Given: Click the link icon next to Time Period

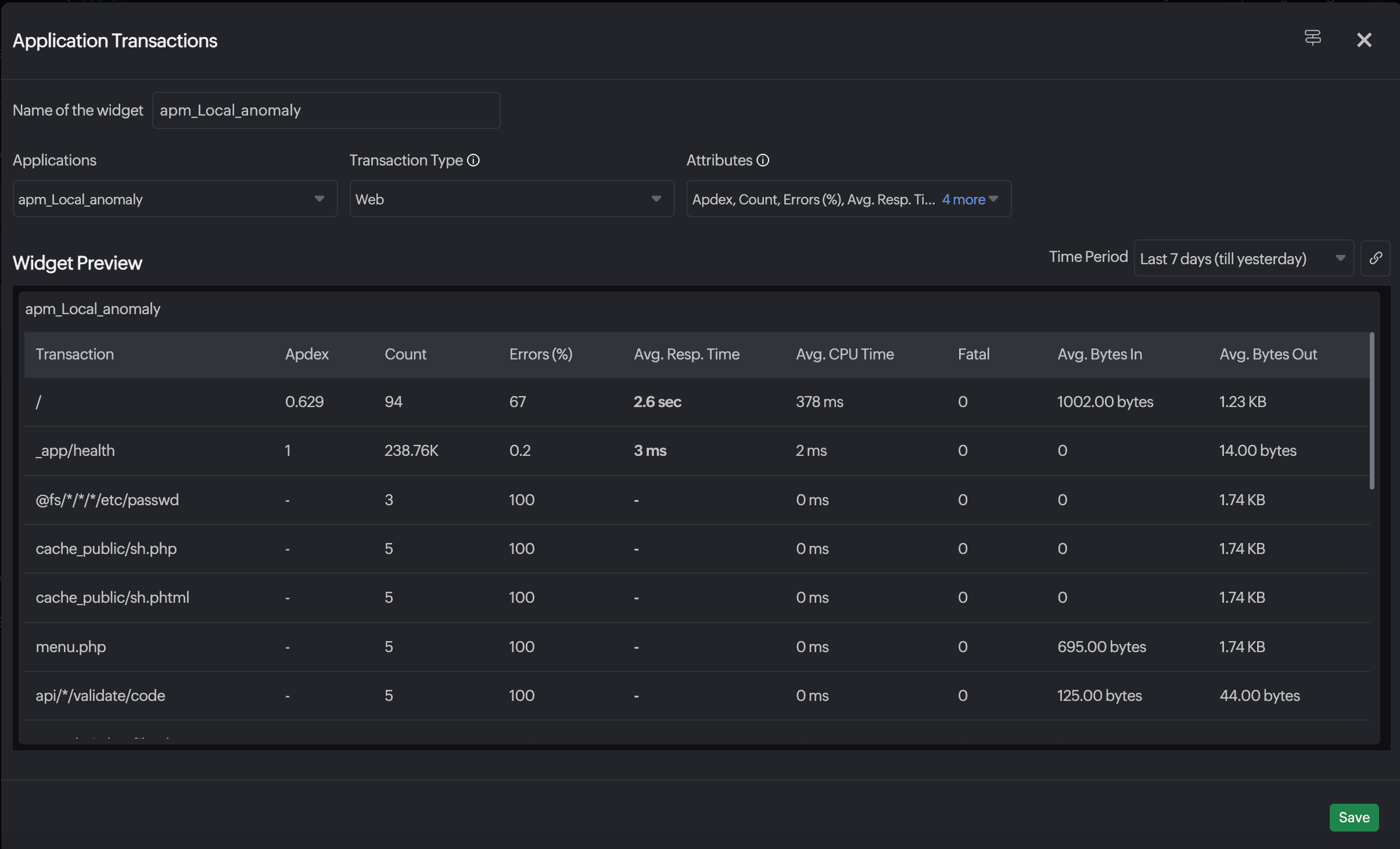Looking at the screenshot, I should 1375,258.
